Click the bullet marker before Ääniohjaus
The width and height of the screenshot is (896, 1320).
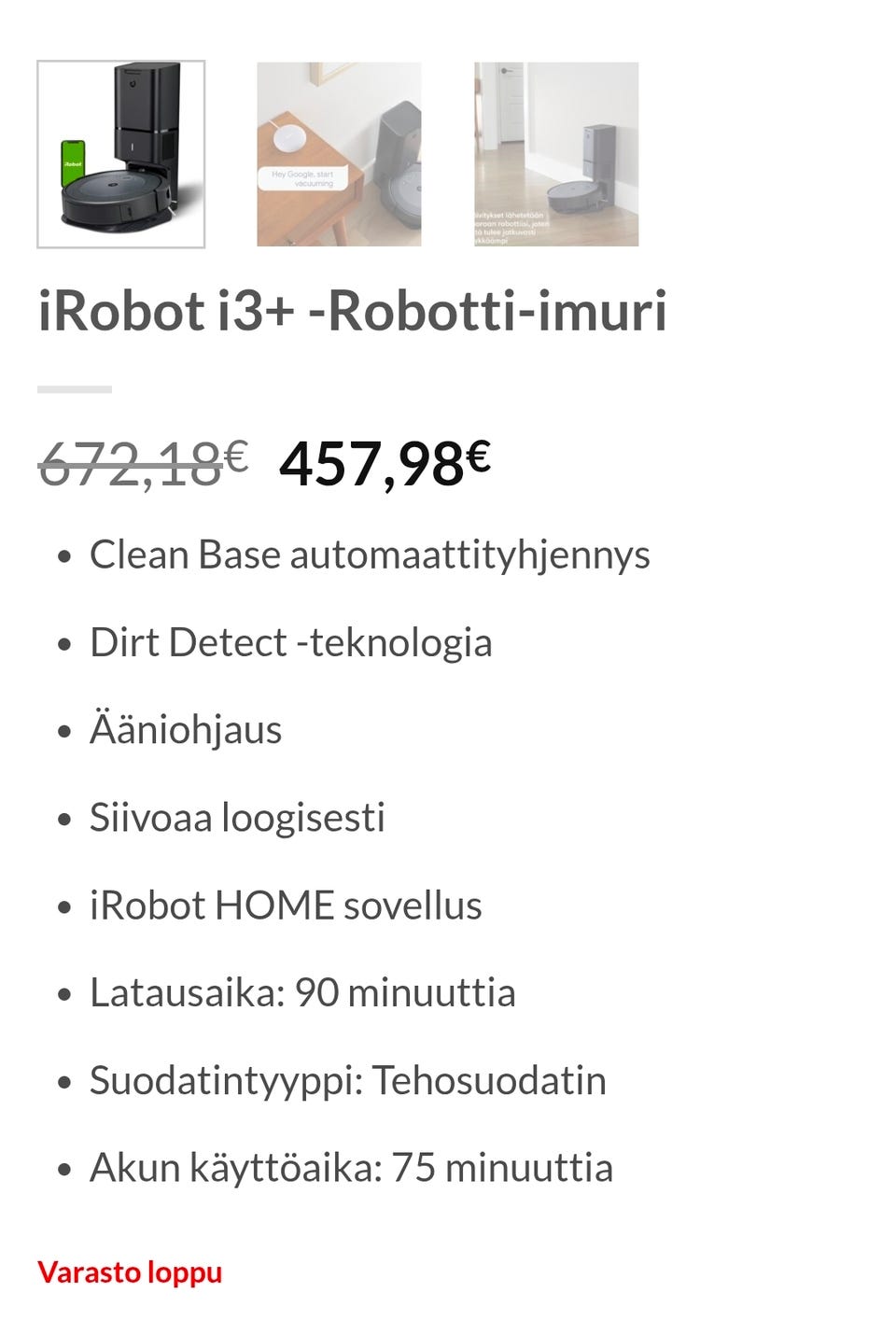tap(63, 731)
